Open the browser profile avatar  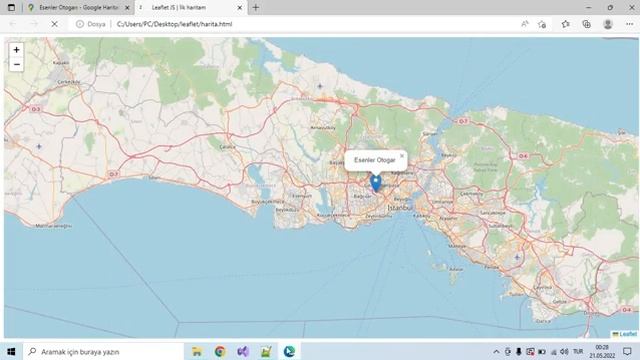tap(608, 24)
